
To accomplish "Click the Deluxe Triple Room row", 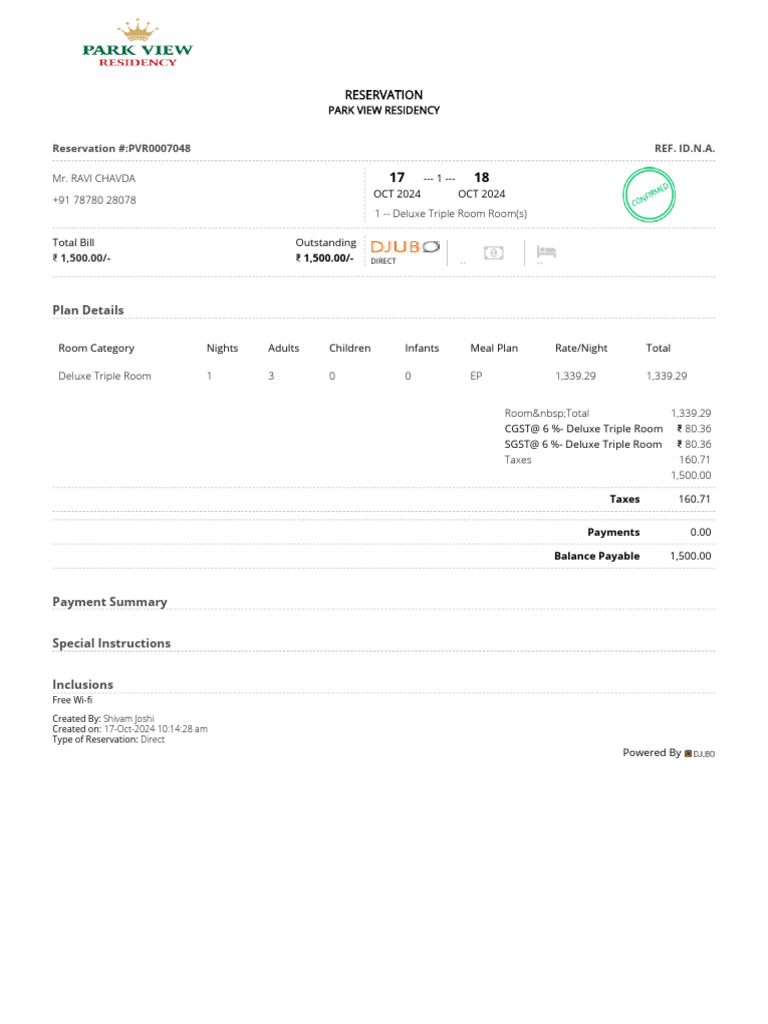I will tap(384, 376).
